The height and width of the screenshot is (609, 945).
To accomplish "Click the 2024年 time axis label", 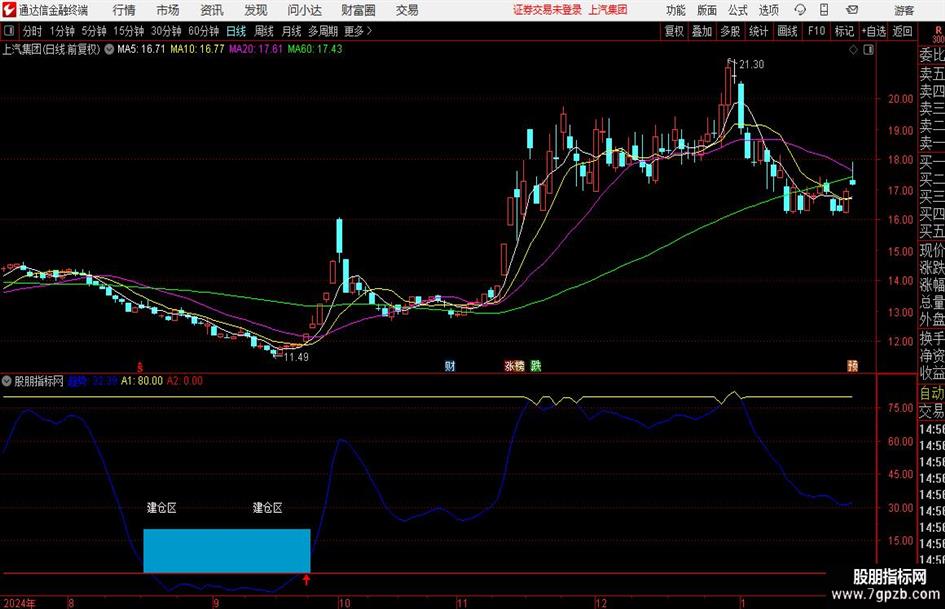I will tap(19, 602).
